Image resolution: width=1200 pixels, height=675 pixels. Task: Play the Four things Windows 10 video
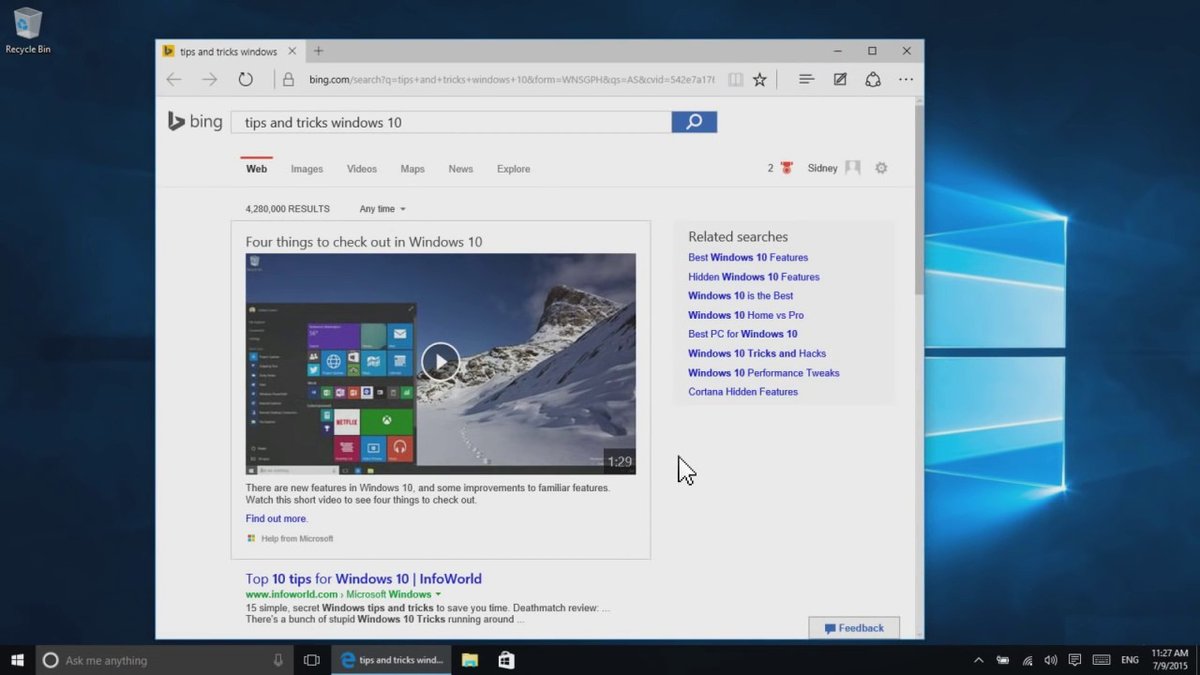[440, 362]
